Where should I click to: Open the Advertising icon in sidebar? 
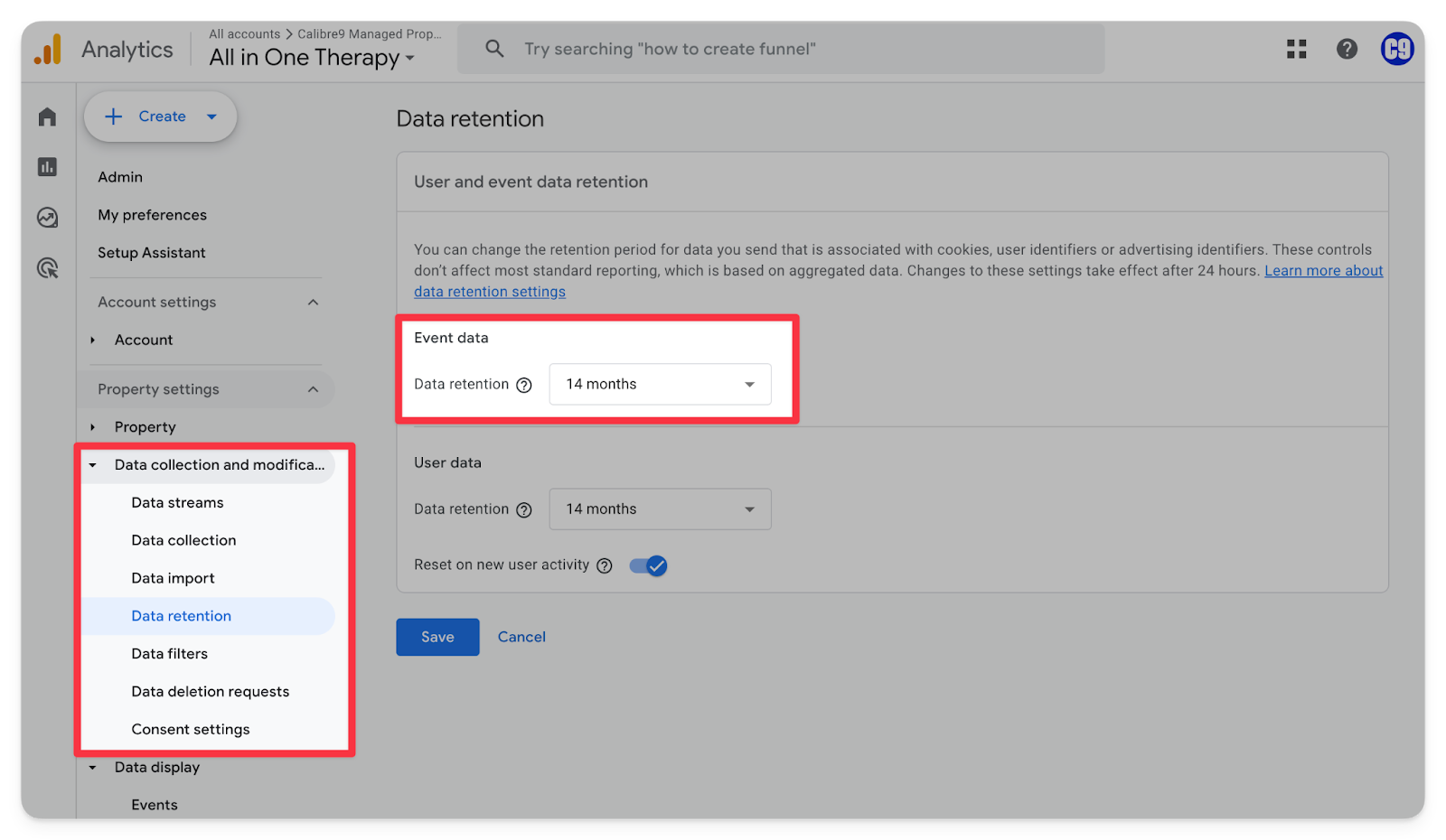[47, 268]
